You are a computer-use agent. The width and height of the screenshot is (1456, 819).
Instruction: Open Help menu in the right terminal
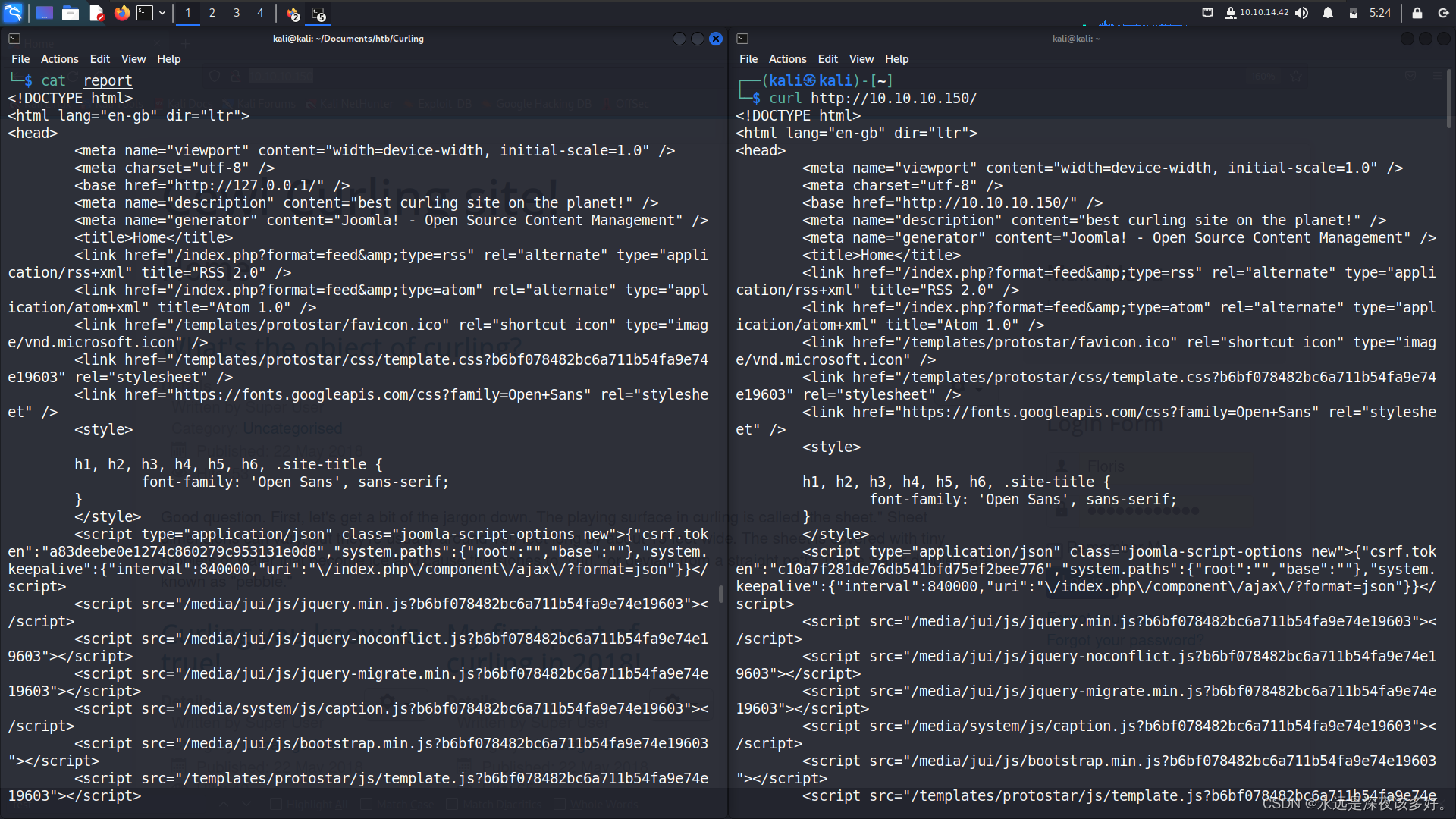[x=896, y=59]
